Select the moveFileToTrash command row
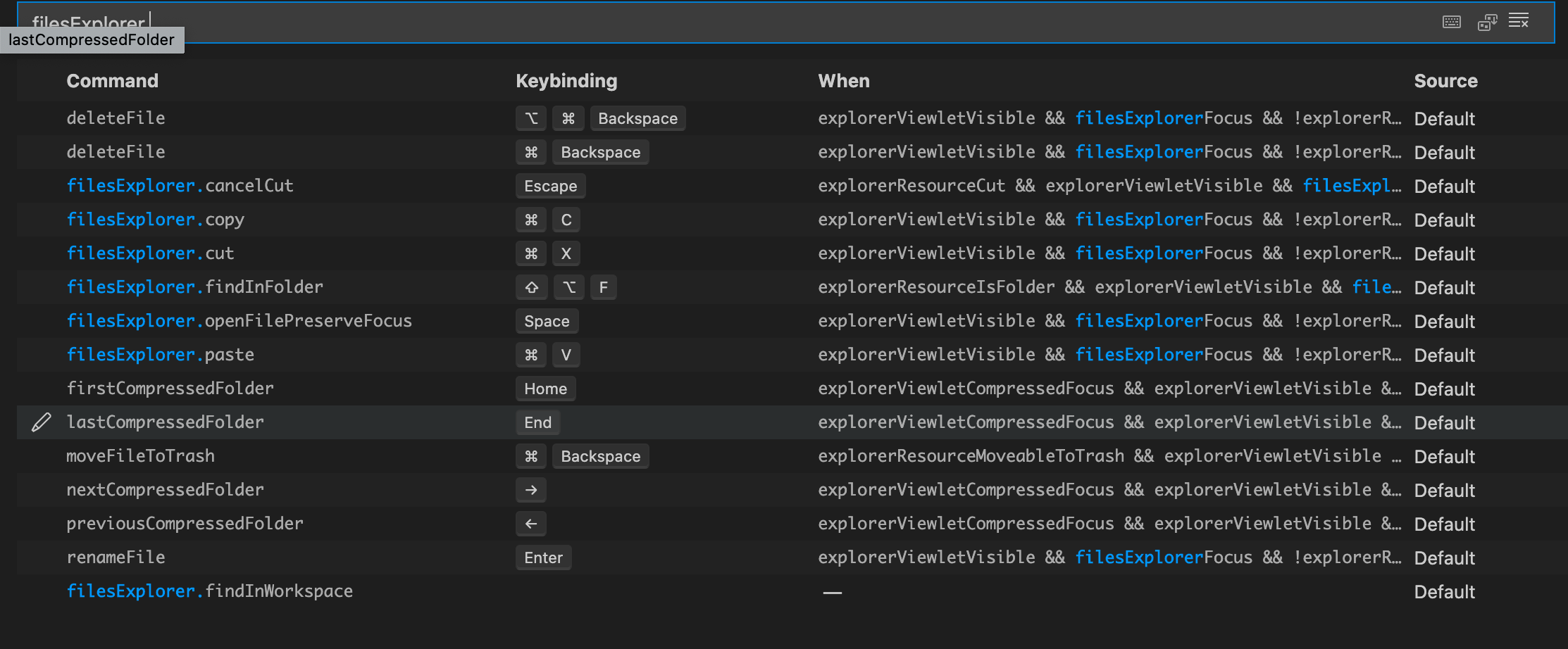The image size is (1568, 649). pos(140,455)
